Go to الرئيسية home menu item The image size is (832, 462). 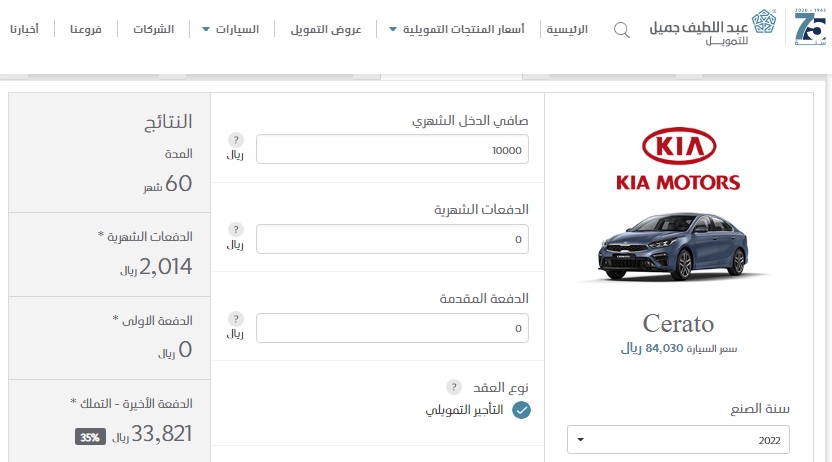pyautogui.click(x=567, y=29)
